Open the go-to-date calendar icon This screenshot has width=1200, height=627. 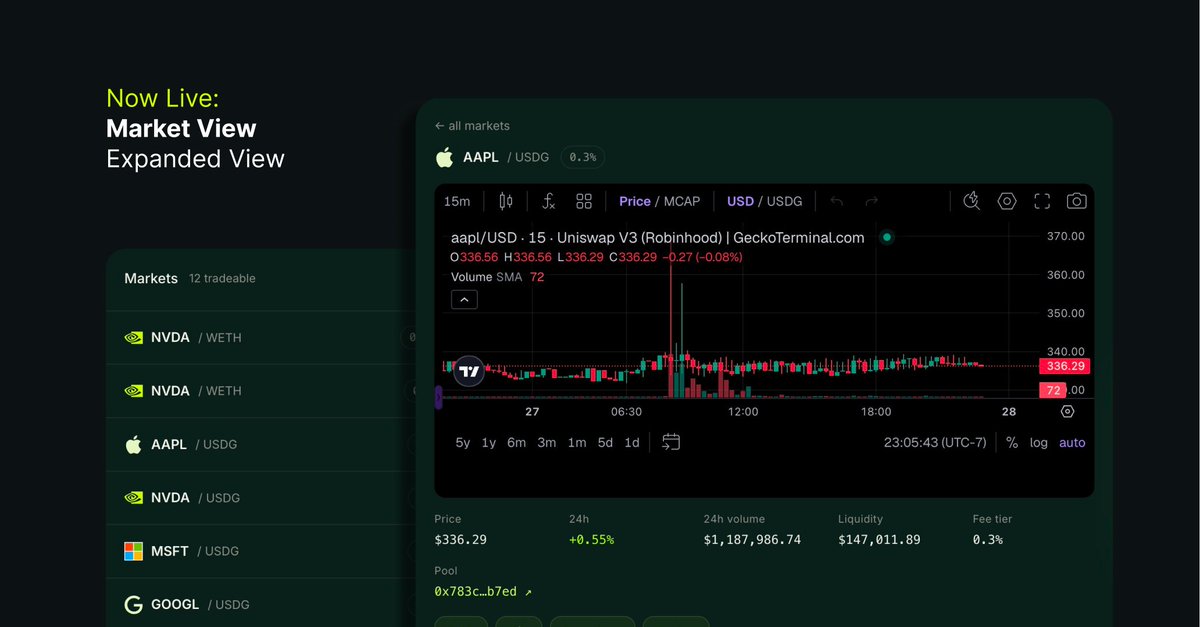[671, 442]
